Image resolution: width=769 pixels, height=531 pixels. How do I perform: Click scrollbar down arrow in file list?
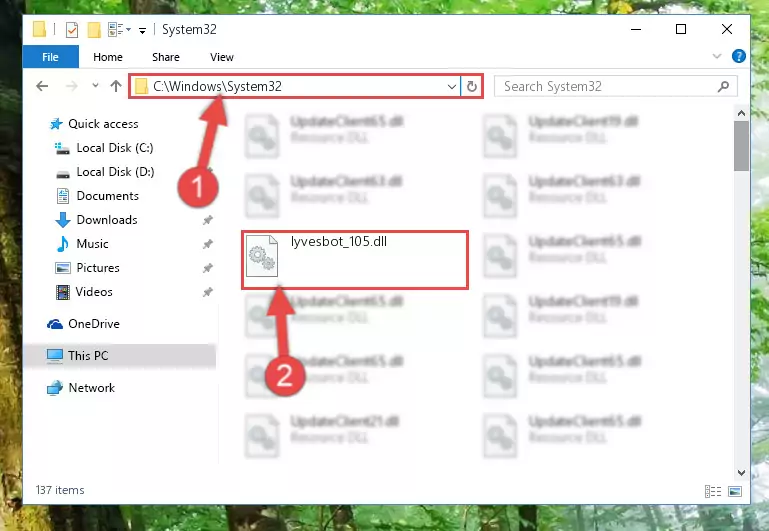tap(741, 473)
